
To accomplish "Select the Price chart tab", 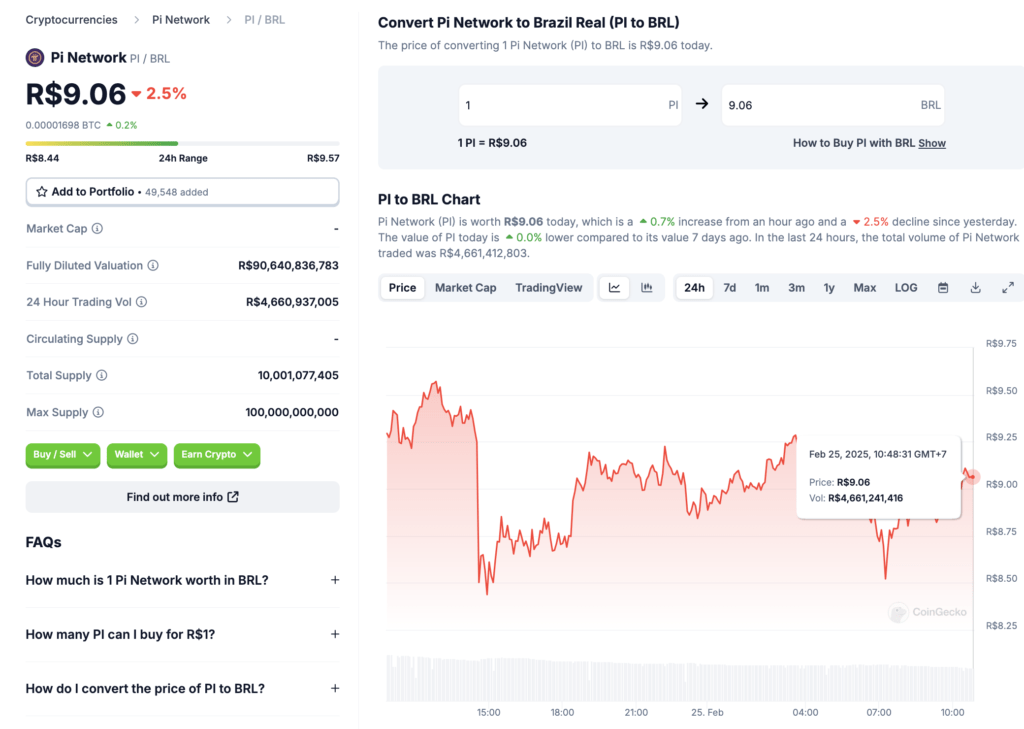I will tap(402, 287).
